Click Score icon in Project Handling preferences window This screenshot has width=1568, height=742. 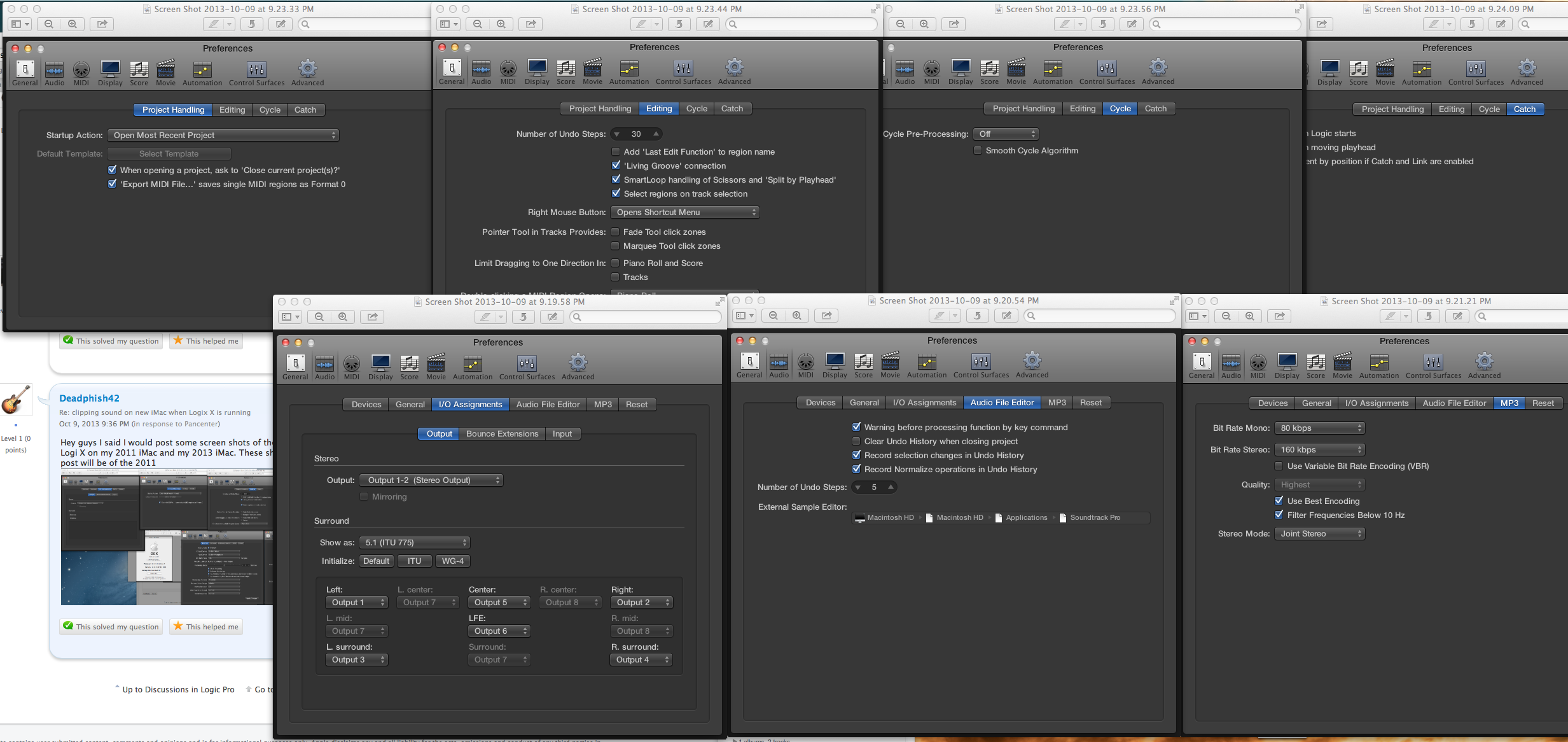tap(139, 69)
